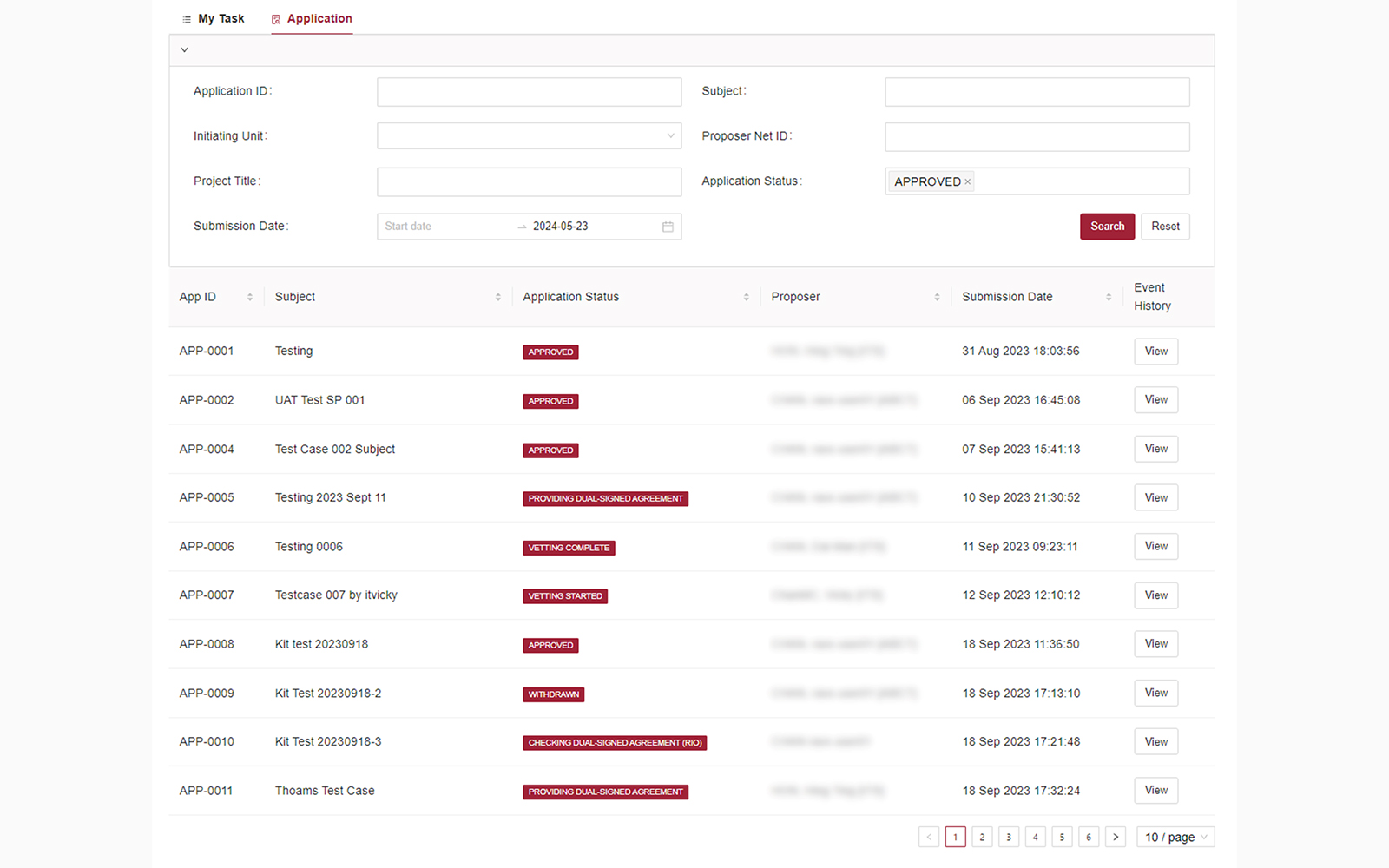1389x868 pixels.
Task: Sort table by Subject column
Action: [x=497, y=297]
